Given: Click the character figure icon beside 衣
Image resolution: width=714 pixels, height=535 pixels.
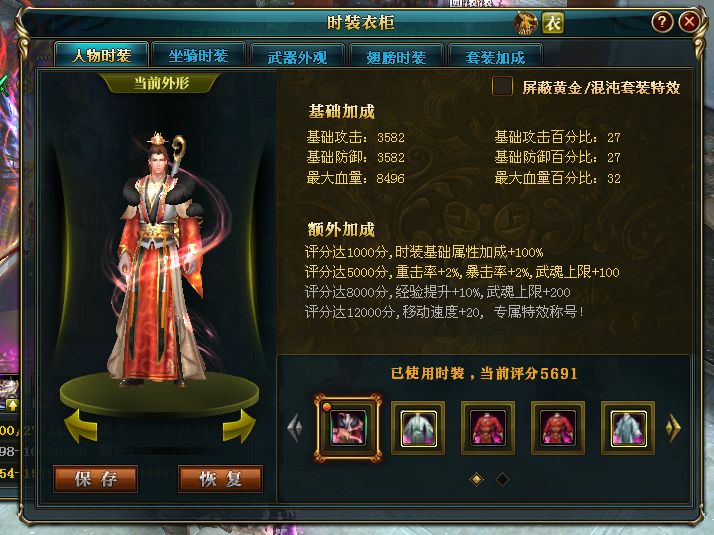Looking at the screenshot, I should (x=525, y=23).
